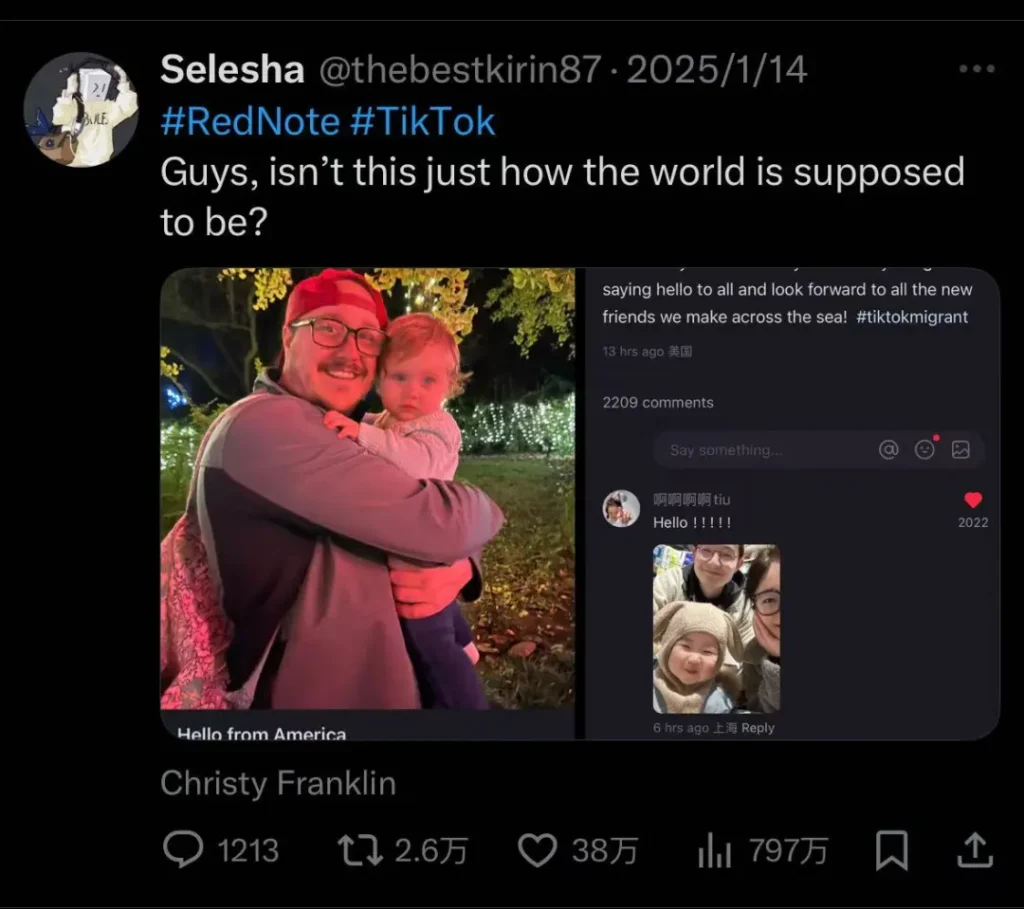Open tweet view analytics bar chart icon

click(x=713, y=851)
